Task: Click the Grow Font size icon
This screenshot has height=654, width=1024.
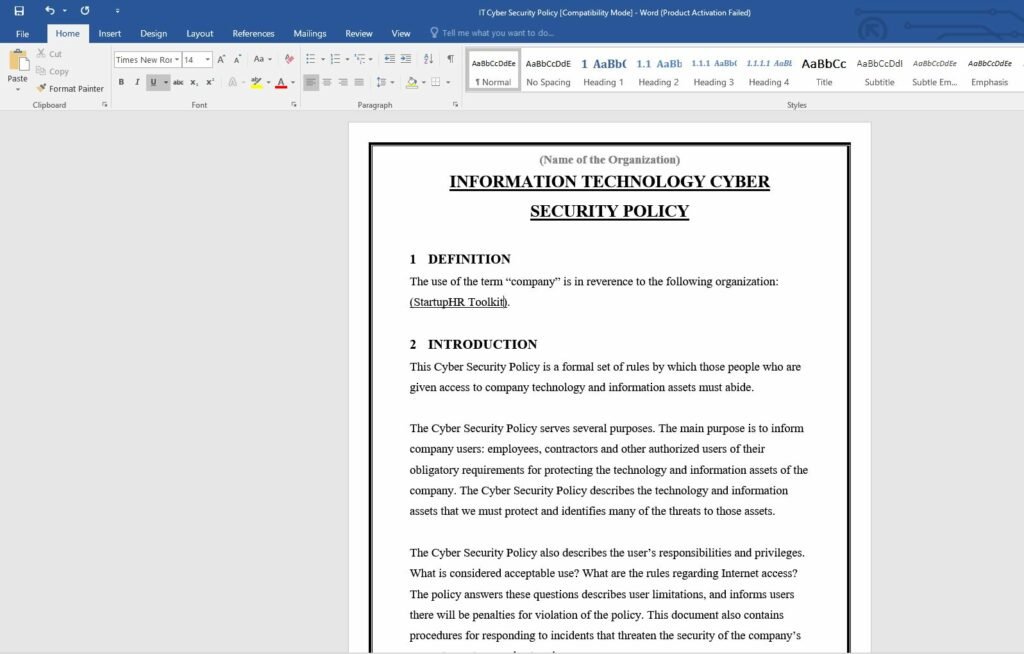Action: [x=221, y=59]
